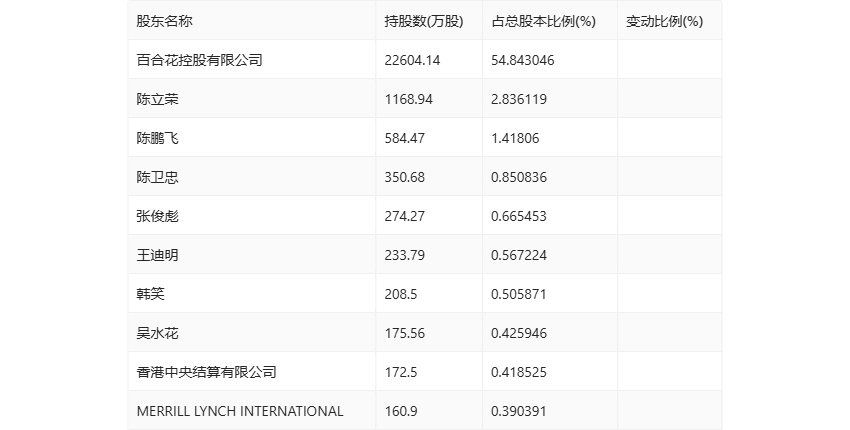Click percentage 0.418525

pyautogui.click(x=519, y=373)
